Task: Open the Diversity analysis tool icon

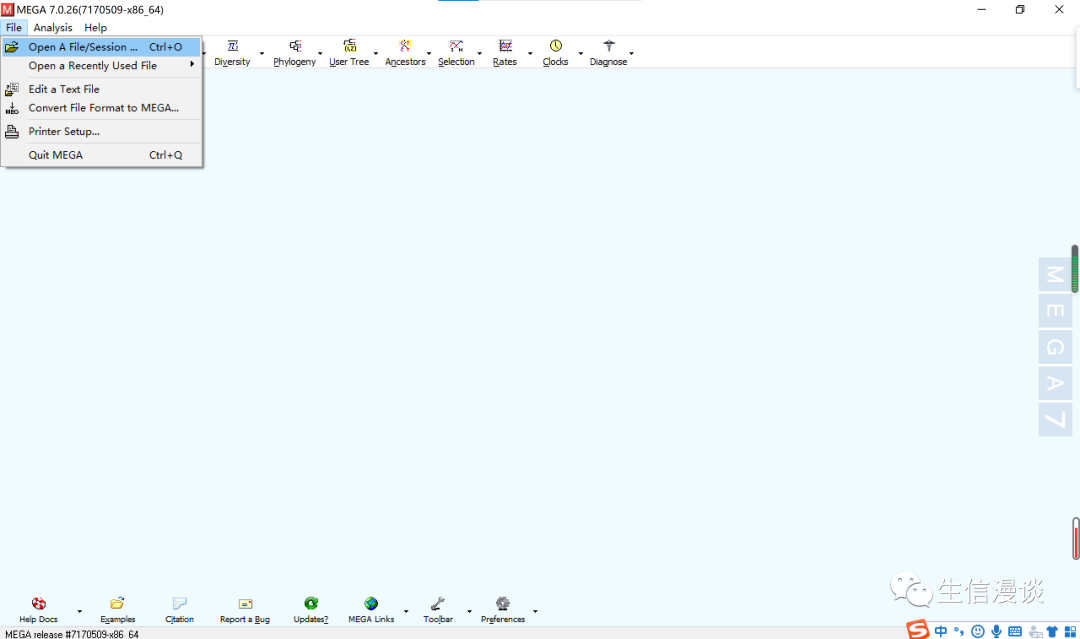Action: (232, 46)
